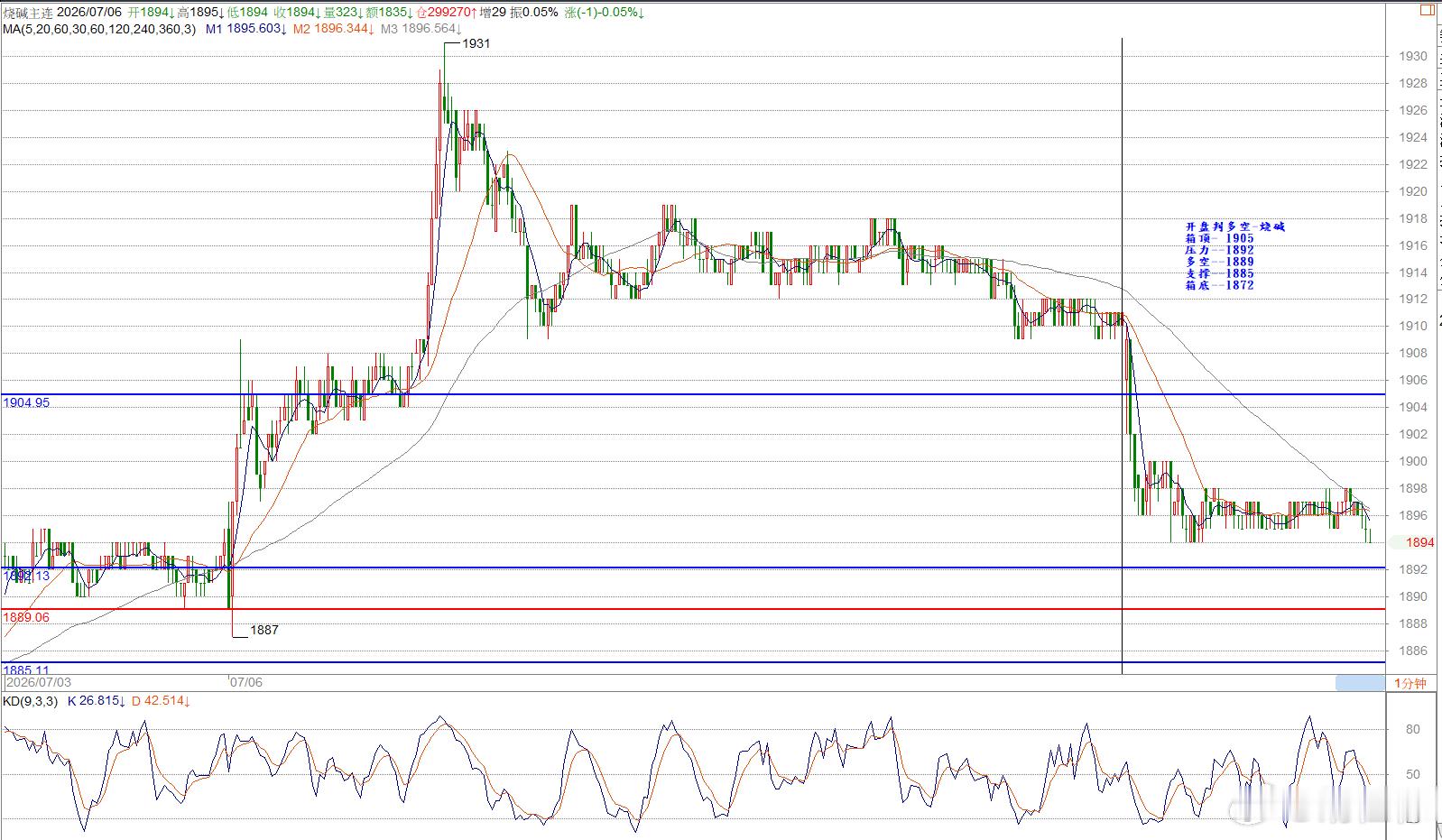Click the 1931 high price marker
The image size is (1442, 840).
click(476, 43)
